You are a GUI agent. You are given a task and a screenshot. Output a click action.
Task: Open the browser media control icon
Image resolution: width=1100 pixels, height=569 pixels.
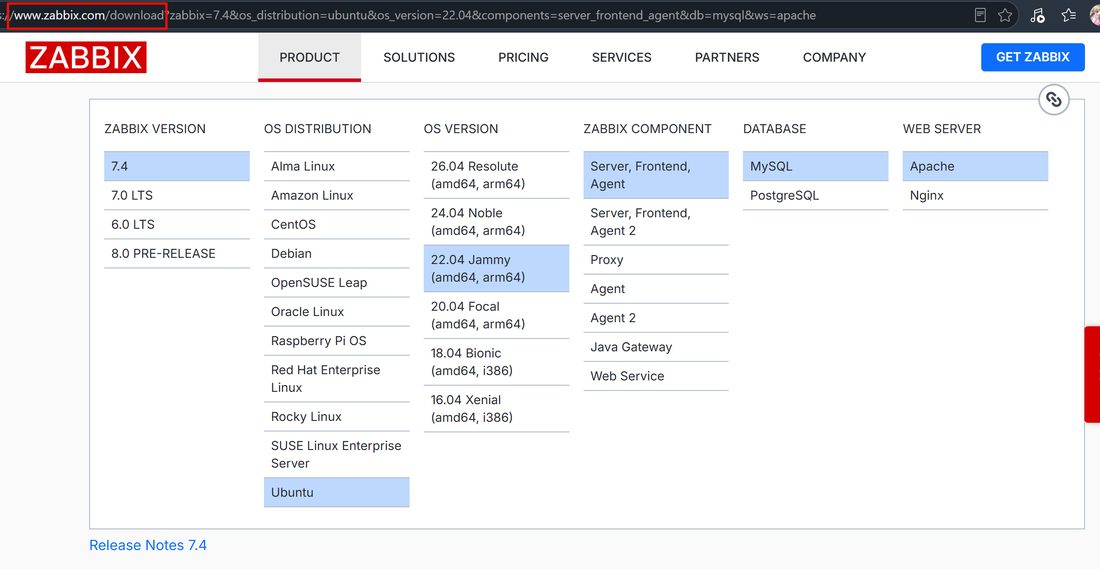click(1038, 15)
